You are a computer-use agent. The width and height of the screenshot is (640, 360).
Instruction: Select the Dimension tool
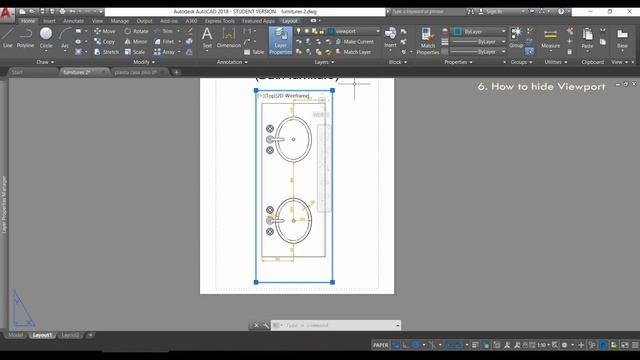coord(229,38)
